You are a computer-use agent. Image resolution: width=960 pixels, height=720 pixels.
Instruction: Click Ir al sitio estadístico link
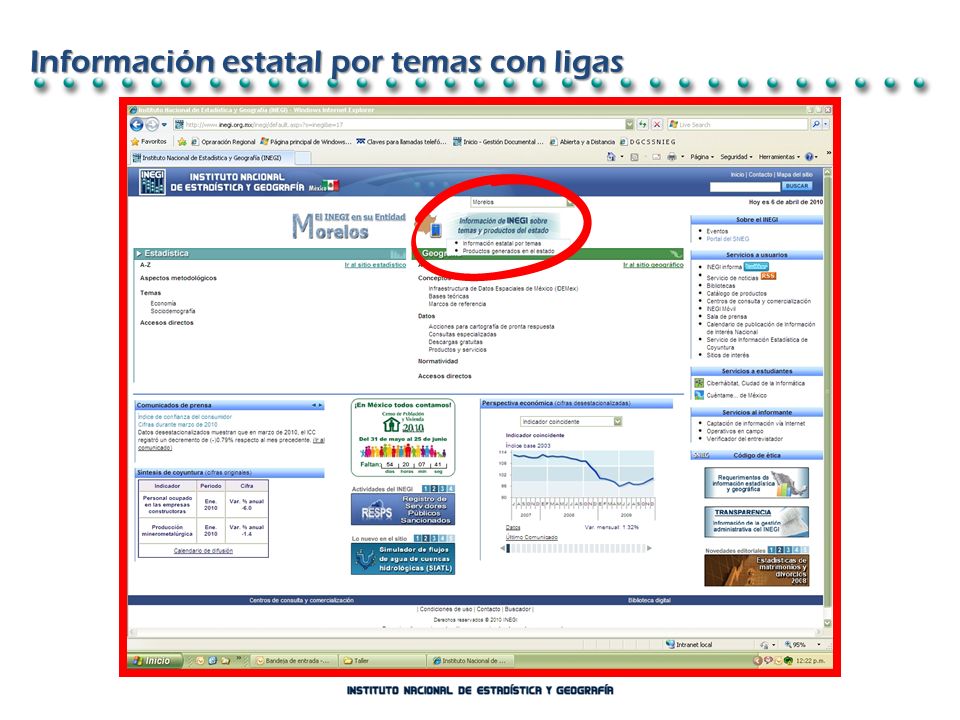click(x=375, y=265)
